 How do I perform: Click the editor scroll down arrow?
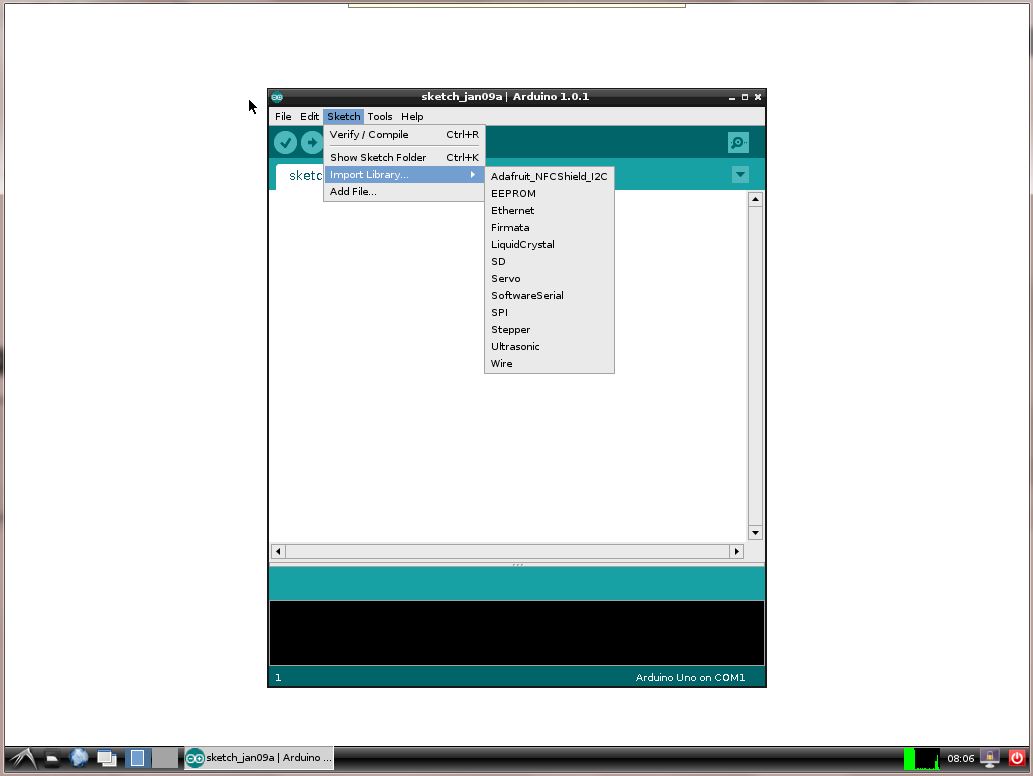[x=755, y=532]
